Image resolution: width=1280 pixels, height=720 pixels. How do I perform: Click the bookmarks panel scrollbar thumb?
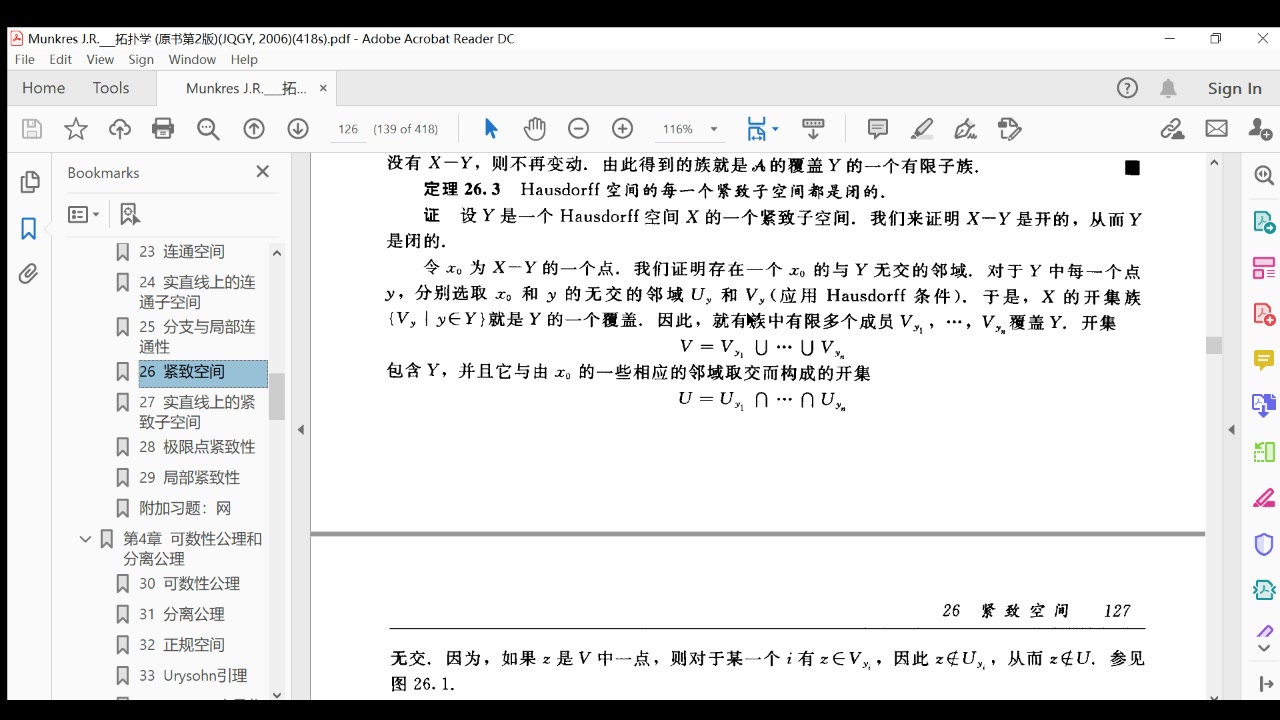277,397
